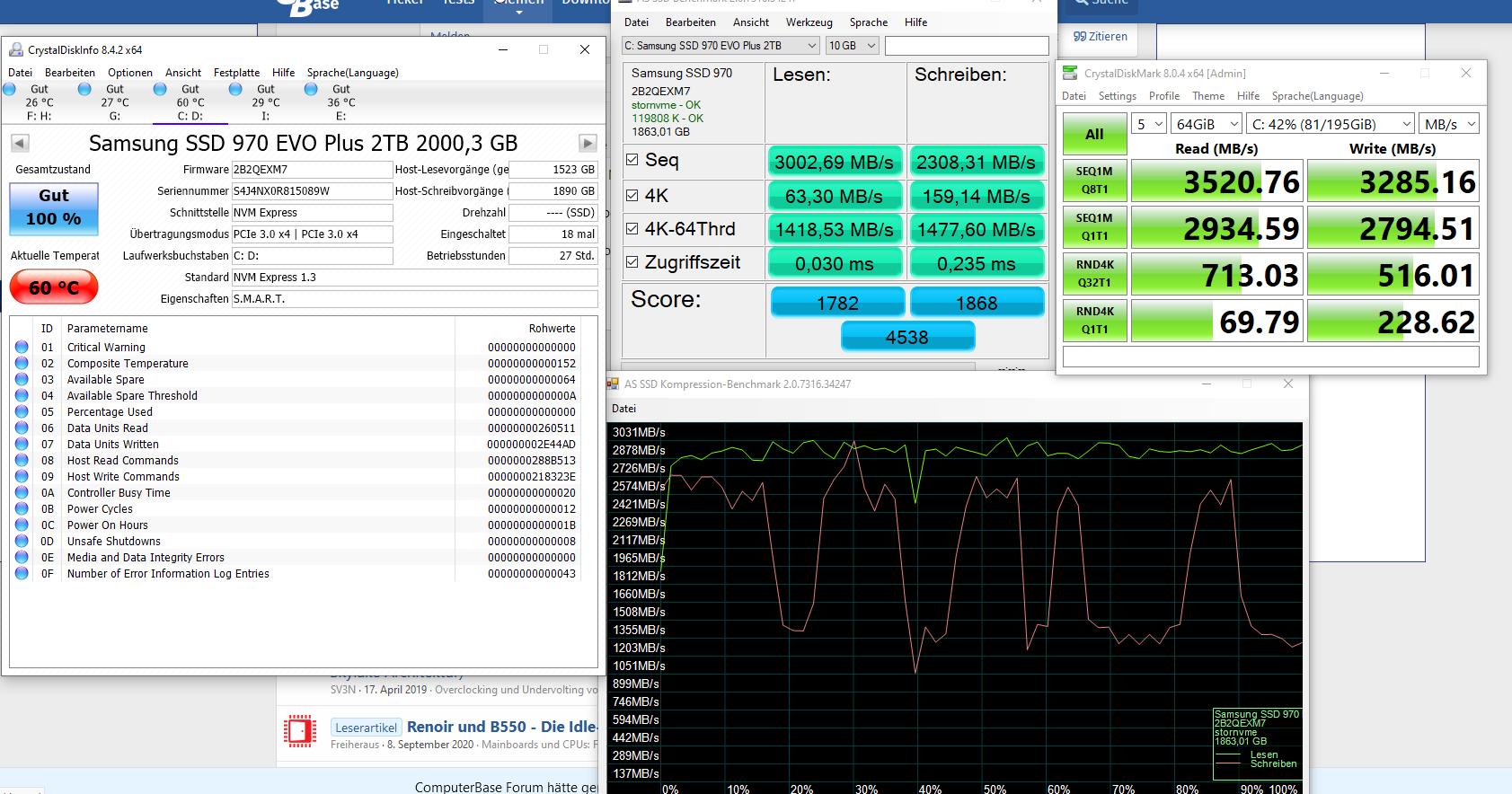Open the Ansicht menu in CrystalDiskInfo

[183, 73]
